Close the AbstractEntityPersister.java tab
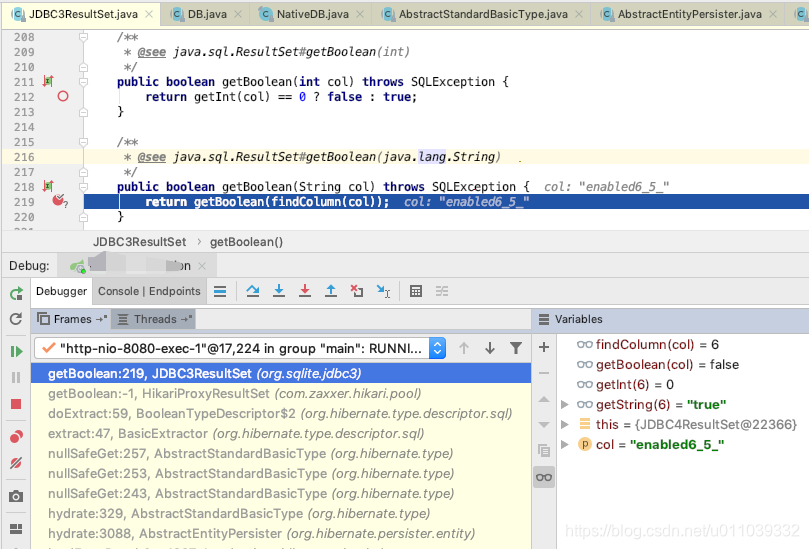 [x=773, y=14]
